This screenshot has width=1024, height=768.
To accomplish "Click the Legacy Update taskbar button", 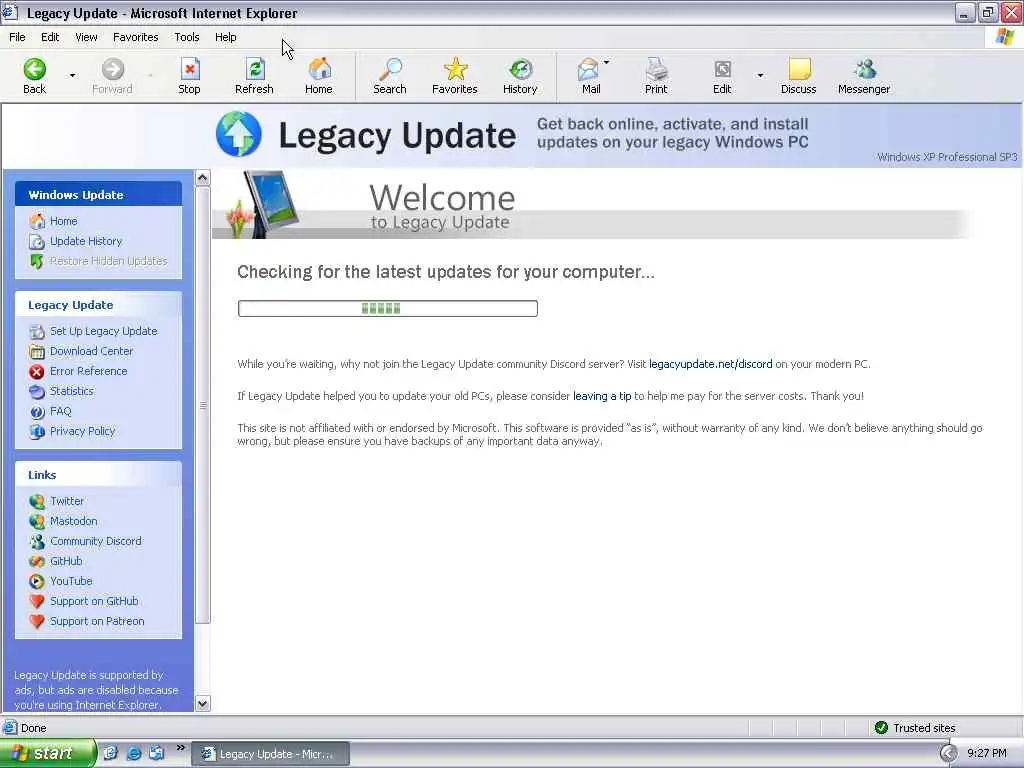I will [x=271, y=754].
